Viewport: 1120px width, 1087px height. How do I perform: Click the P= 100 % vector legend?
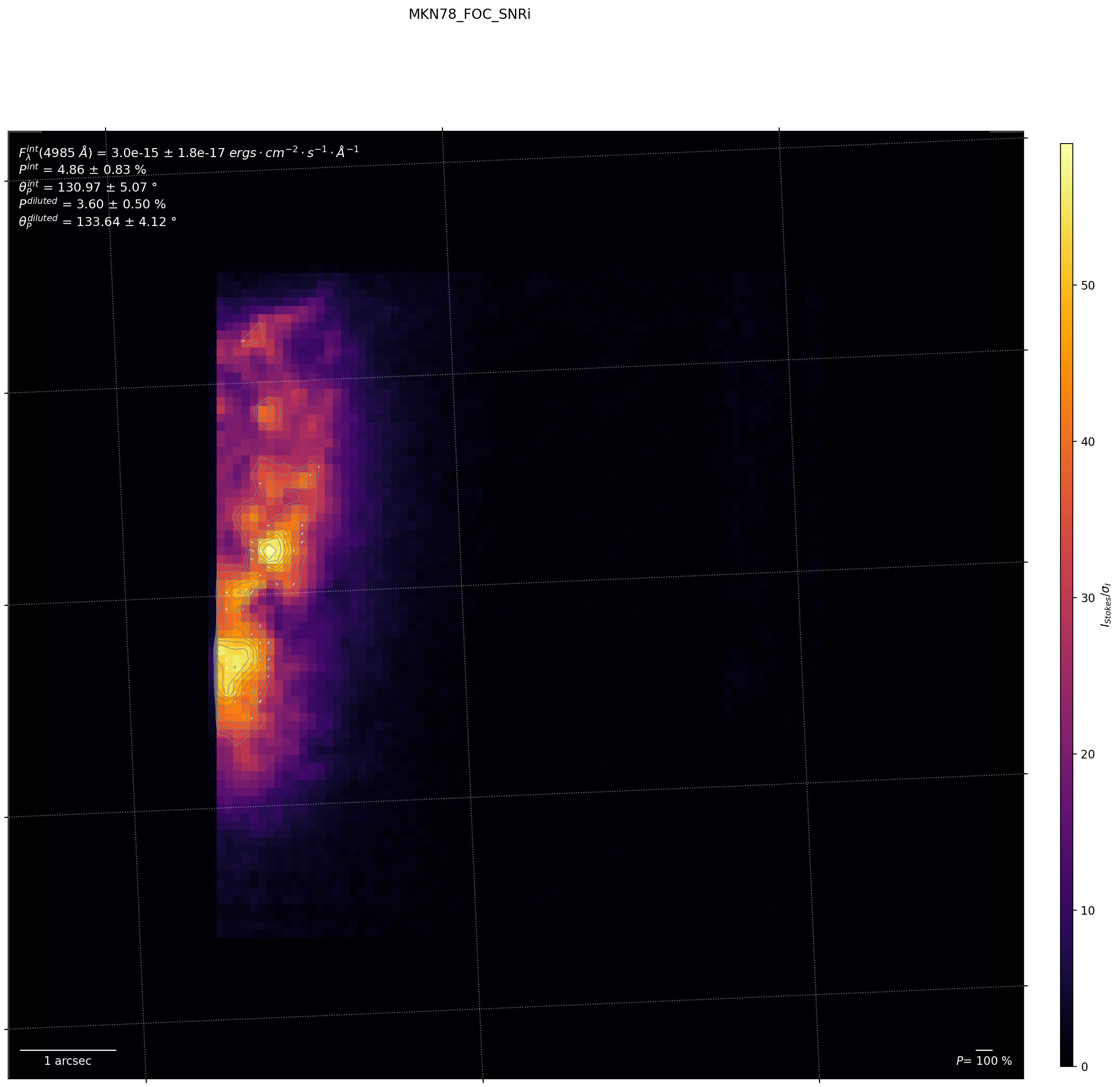(x=983, y=1061)
